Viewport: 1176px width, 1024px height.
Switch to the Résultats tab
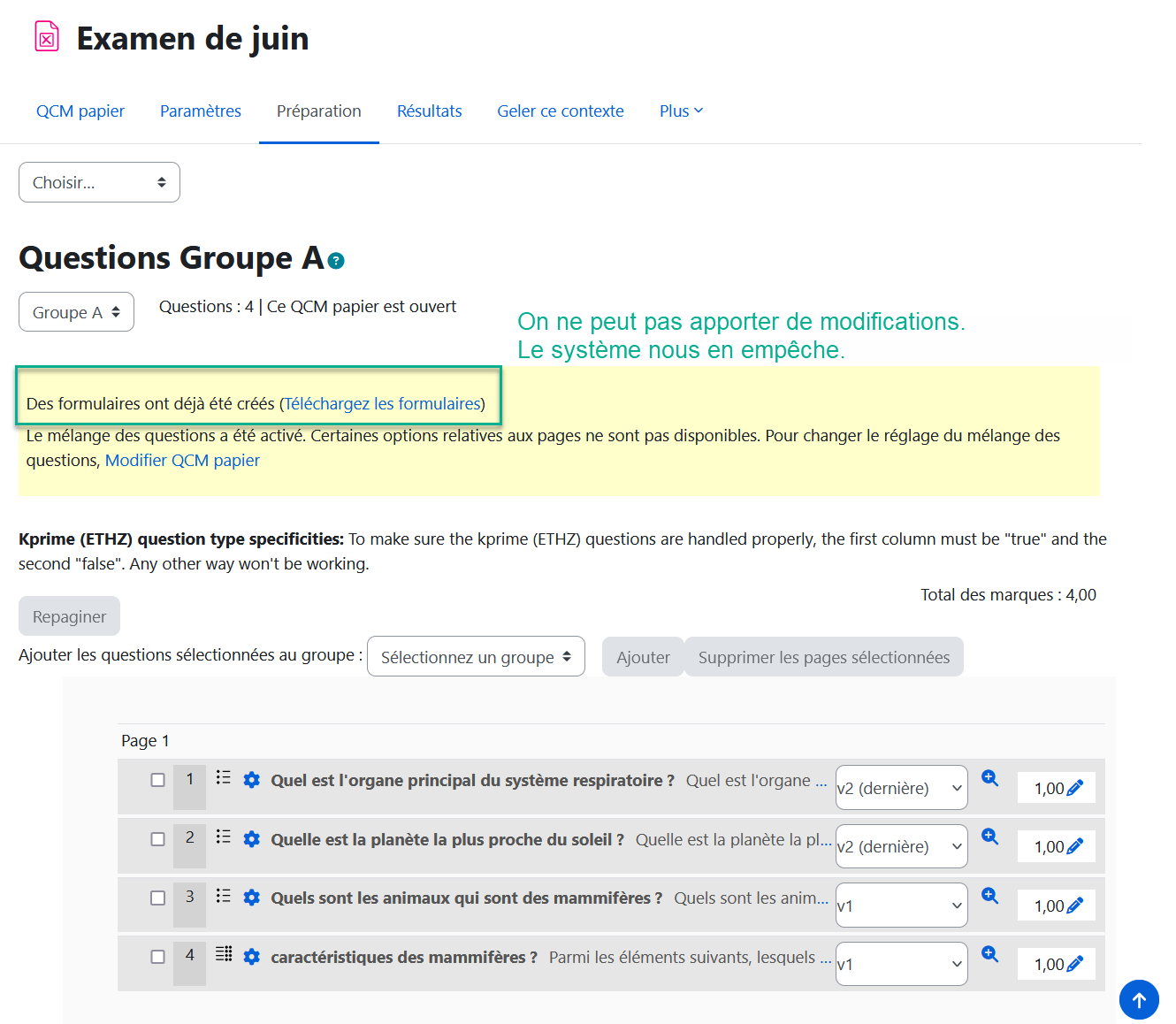coord(429,111)
